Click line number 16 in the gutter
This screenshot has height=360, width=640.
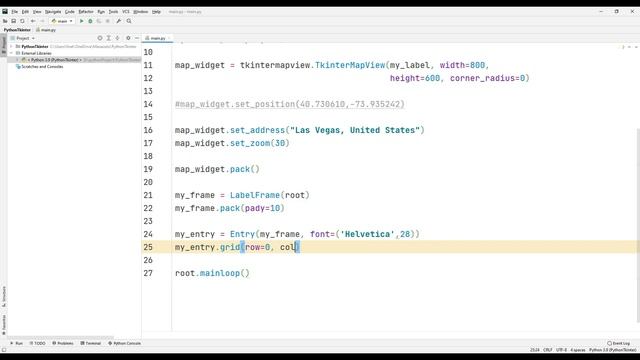click(x=148, y=130)
